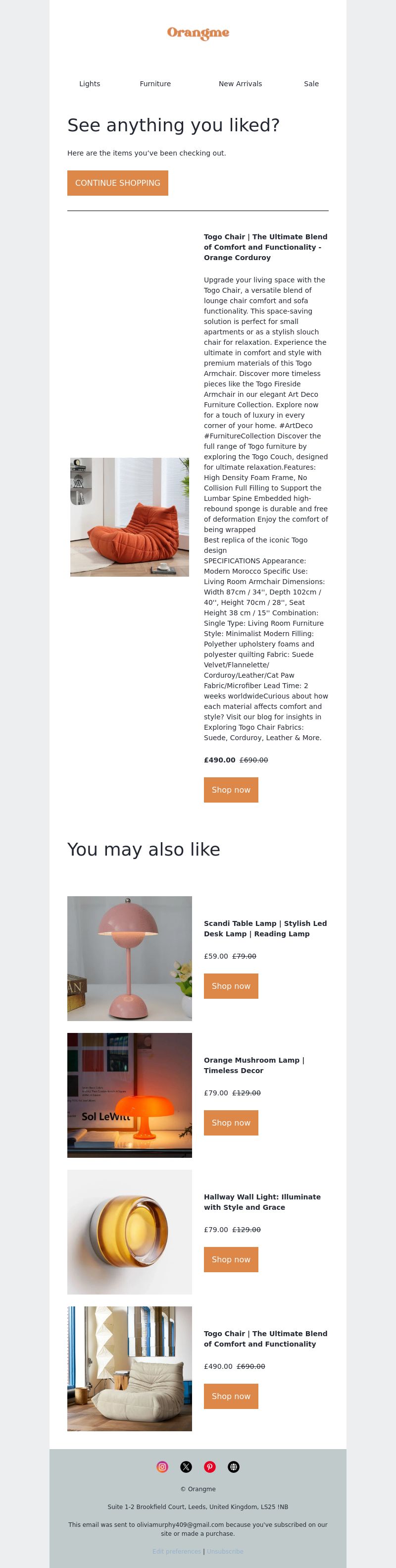
Task: Open the Instagram social icon
Action: [x=162, y=1466]
